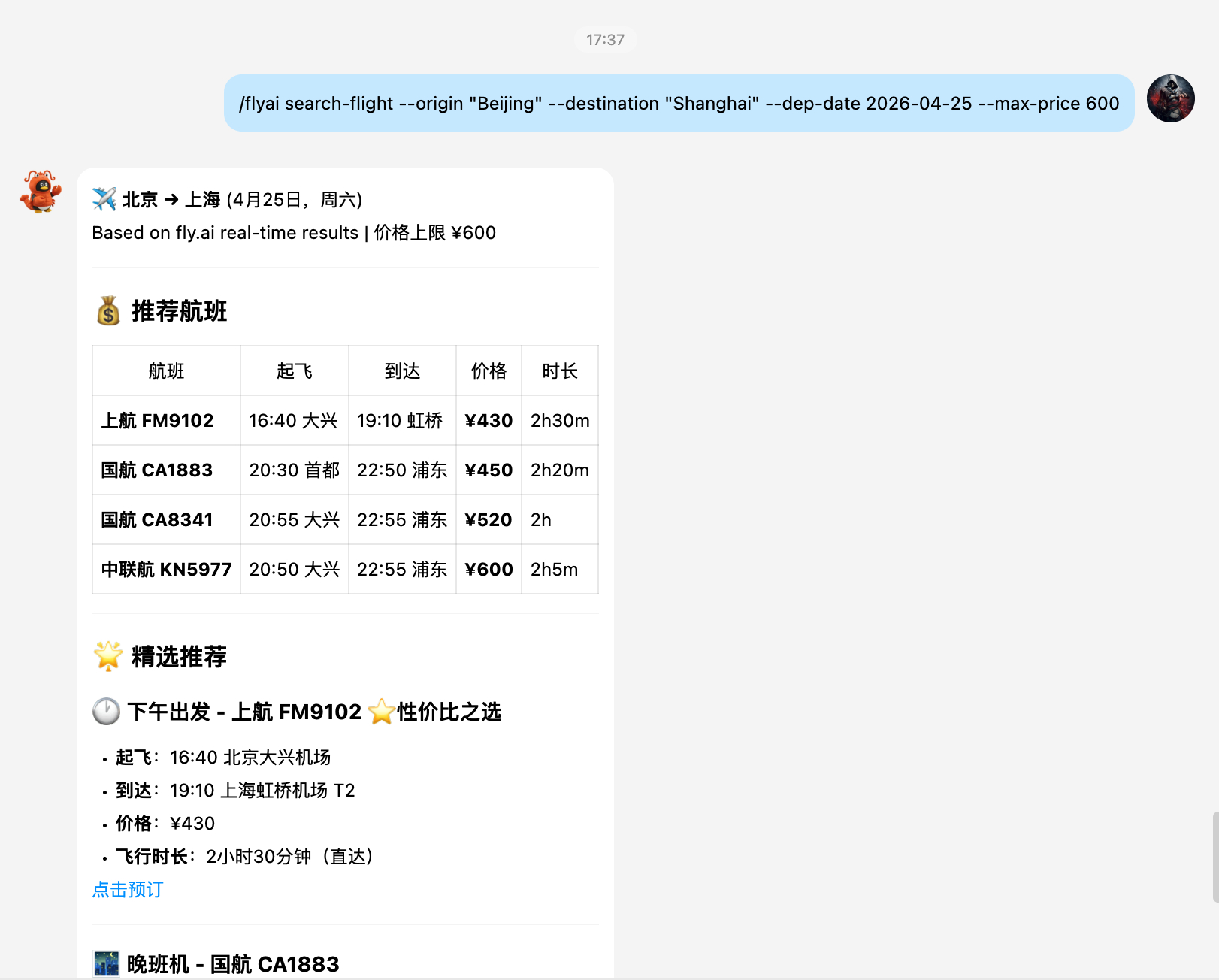Image resolution: width=1219 pixels, height=980 pixels.
Task: Click the ¥520 price cell
Action: tap(489, 519)
